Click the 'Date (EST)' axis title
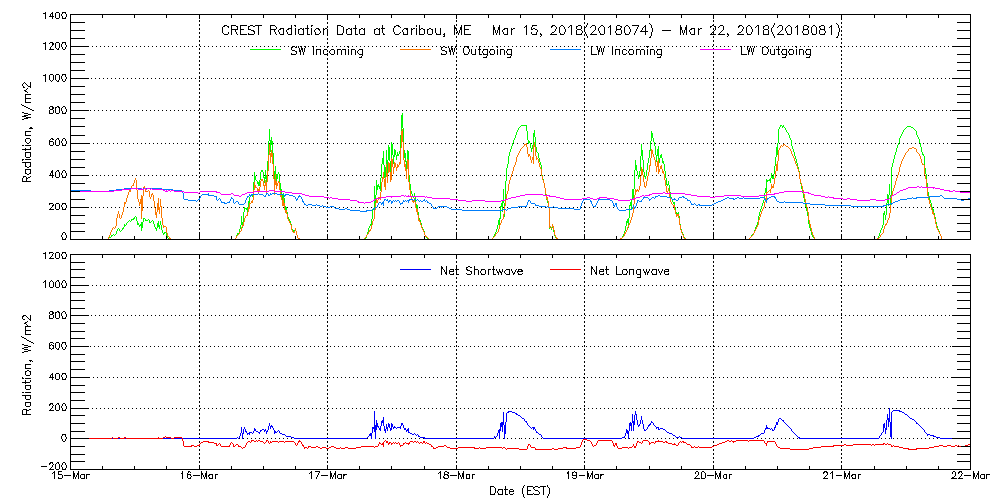The image size is (1000, 500). [520, 491]
